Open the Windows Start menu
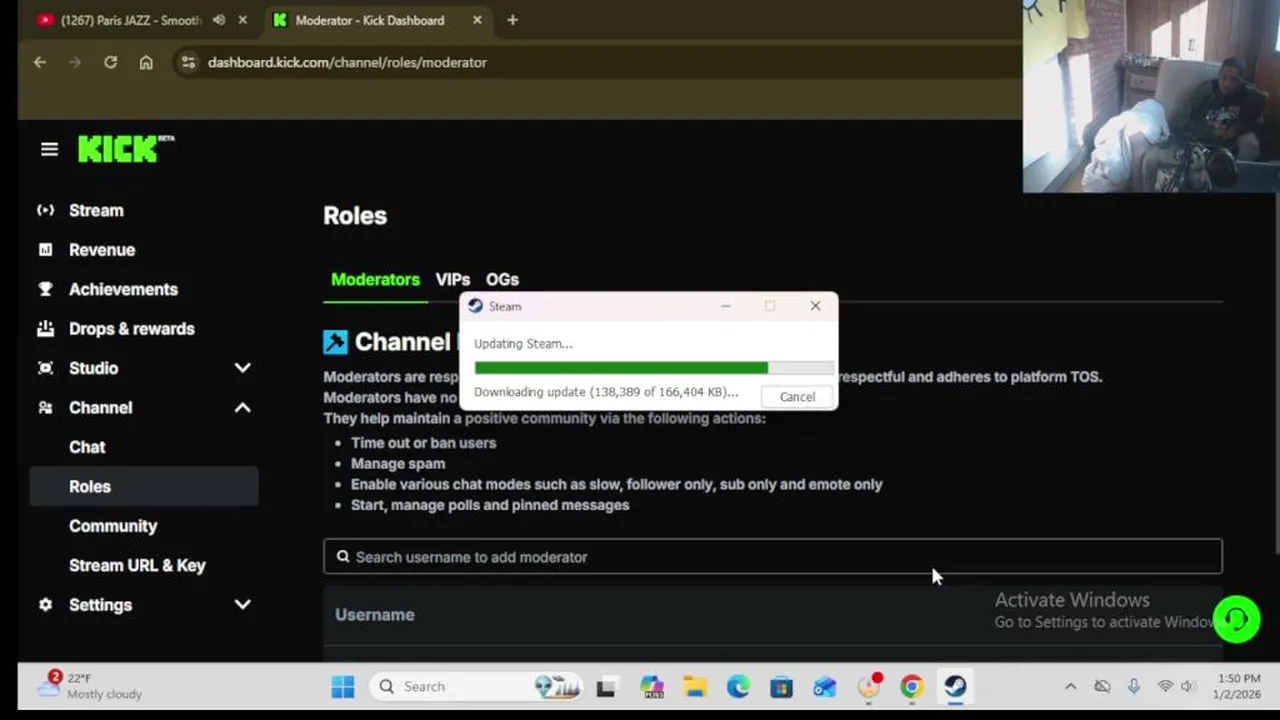The height and width of the screenshot is (720, 1280). pyautogui.click(x=343, y=686)
